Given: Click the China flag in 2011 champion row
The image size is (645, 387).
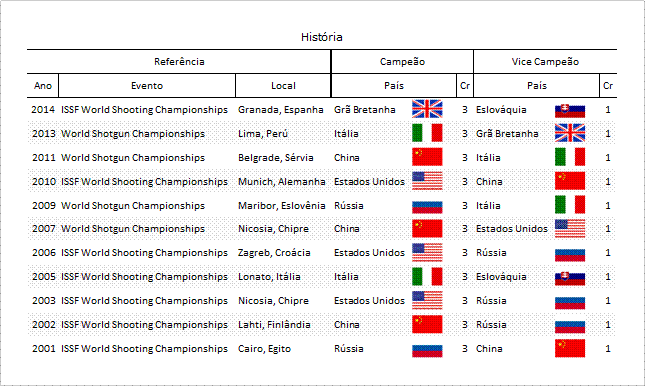Looking at the screenshot, I should [x=427, y=157].
